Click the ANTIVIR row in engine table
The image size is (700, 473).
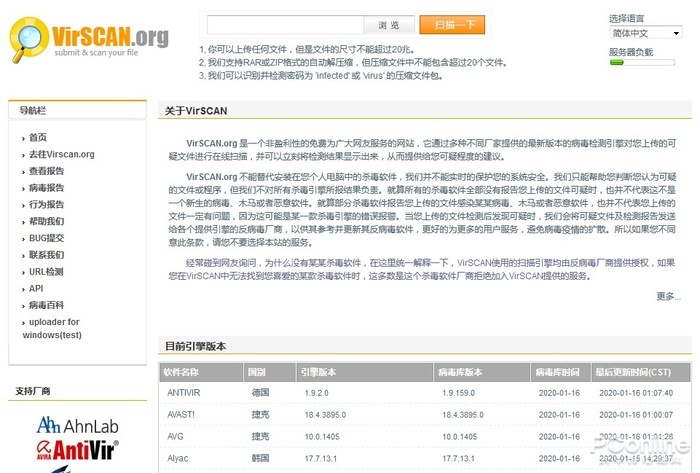click(425, 393)
